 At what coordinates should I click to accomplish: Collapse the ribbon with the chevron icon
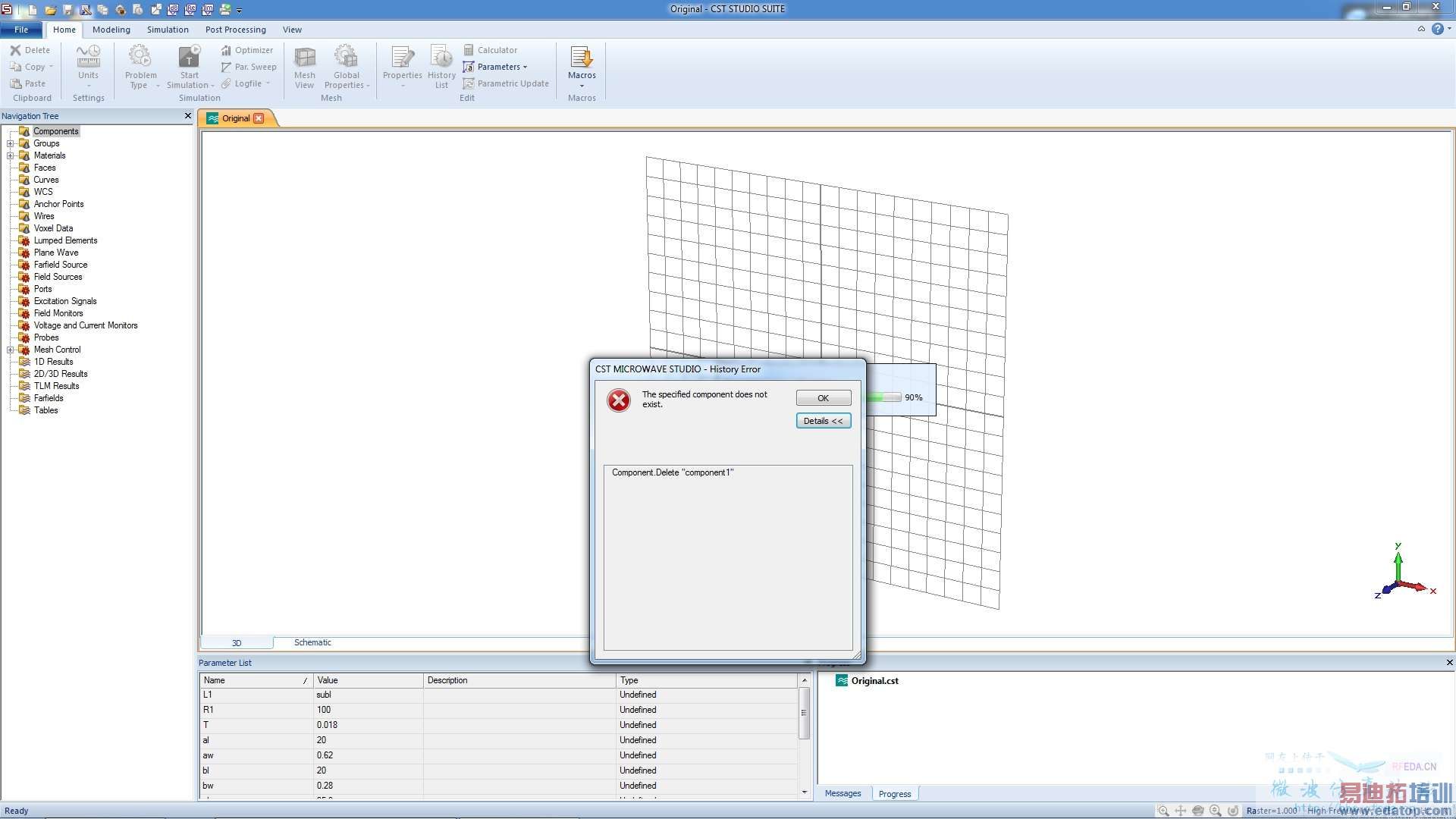pos(1421,29)
